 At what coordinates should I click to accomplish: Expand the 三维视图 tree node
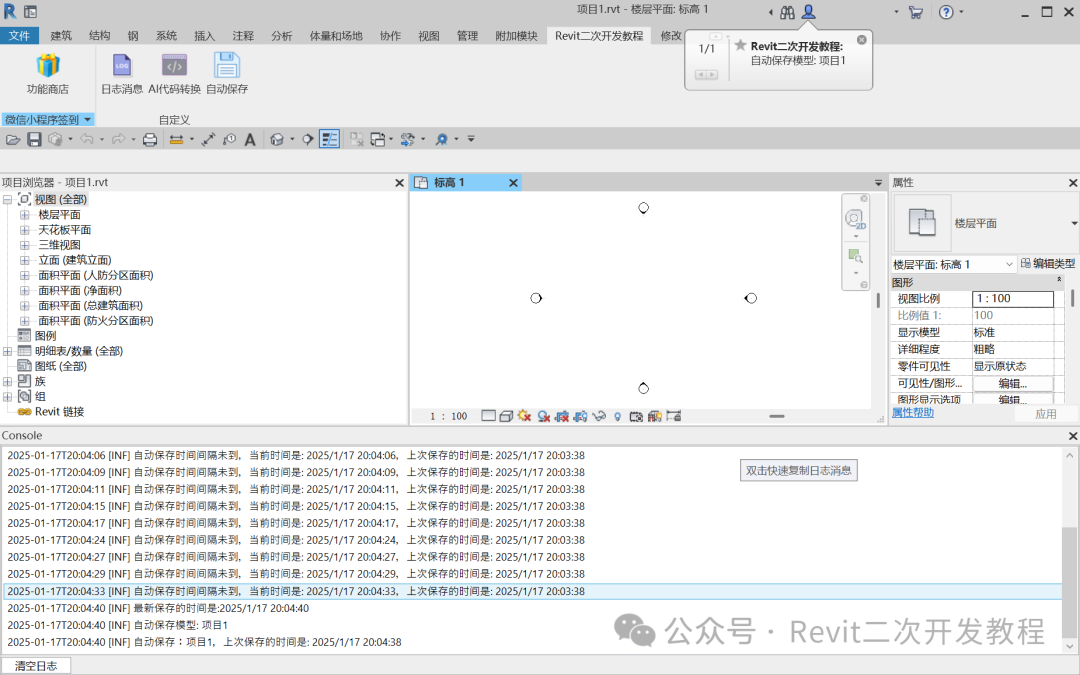[x=24, y=245]
